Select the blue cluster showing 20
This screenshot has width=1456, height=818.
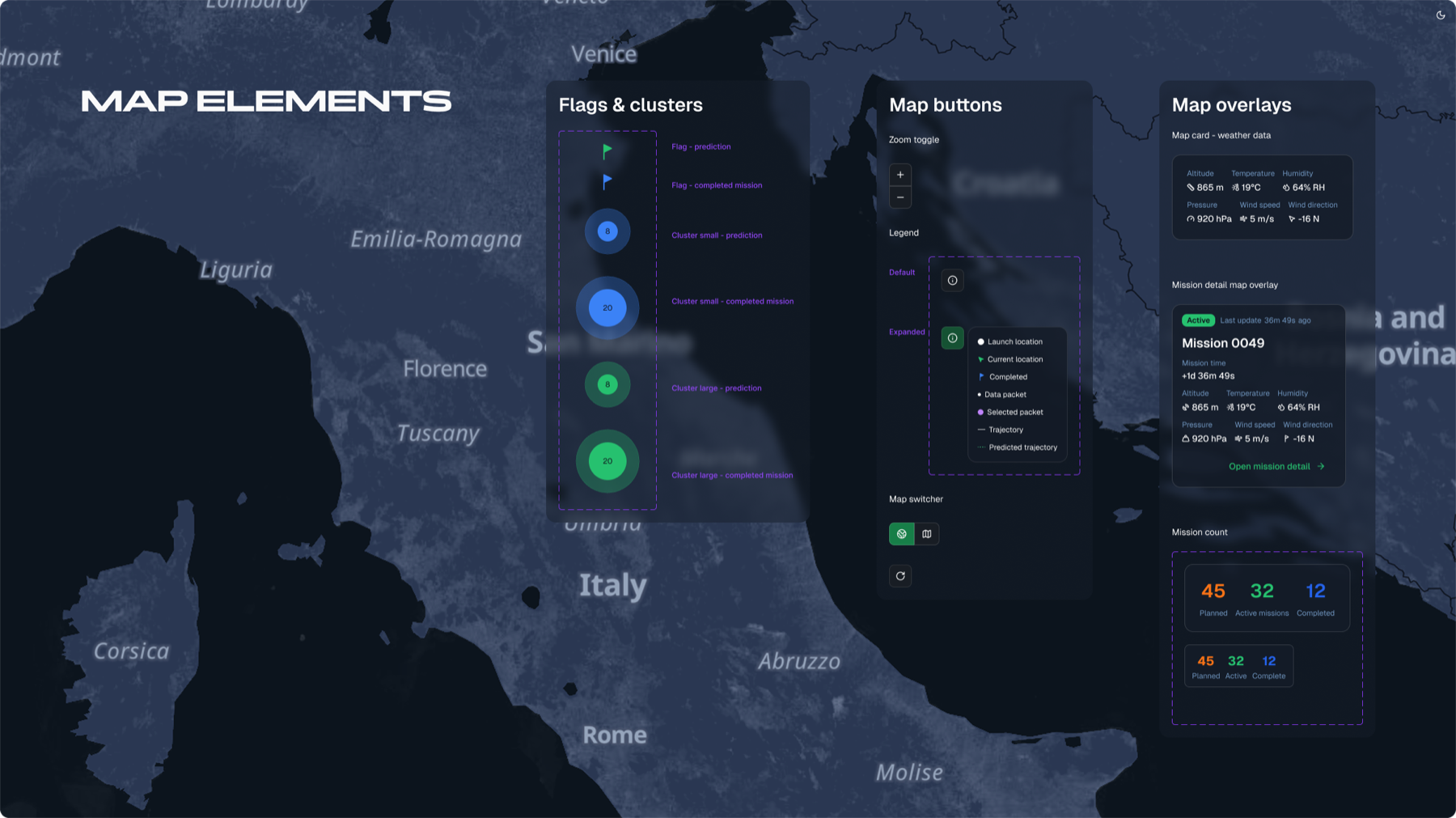point(607,307)
